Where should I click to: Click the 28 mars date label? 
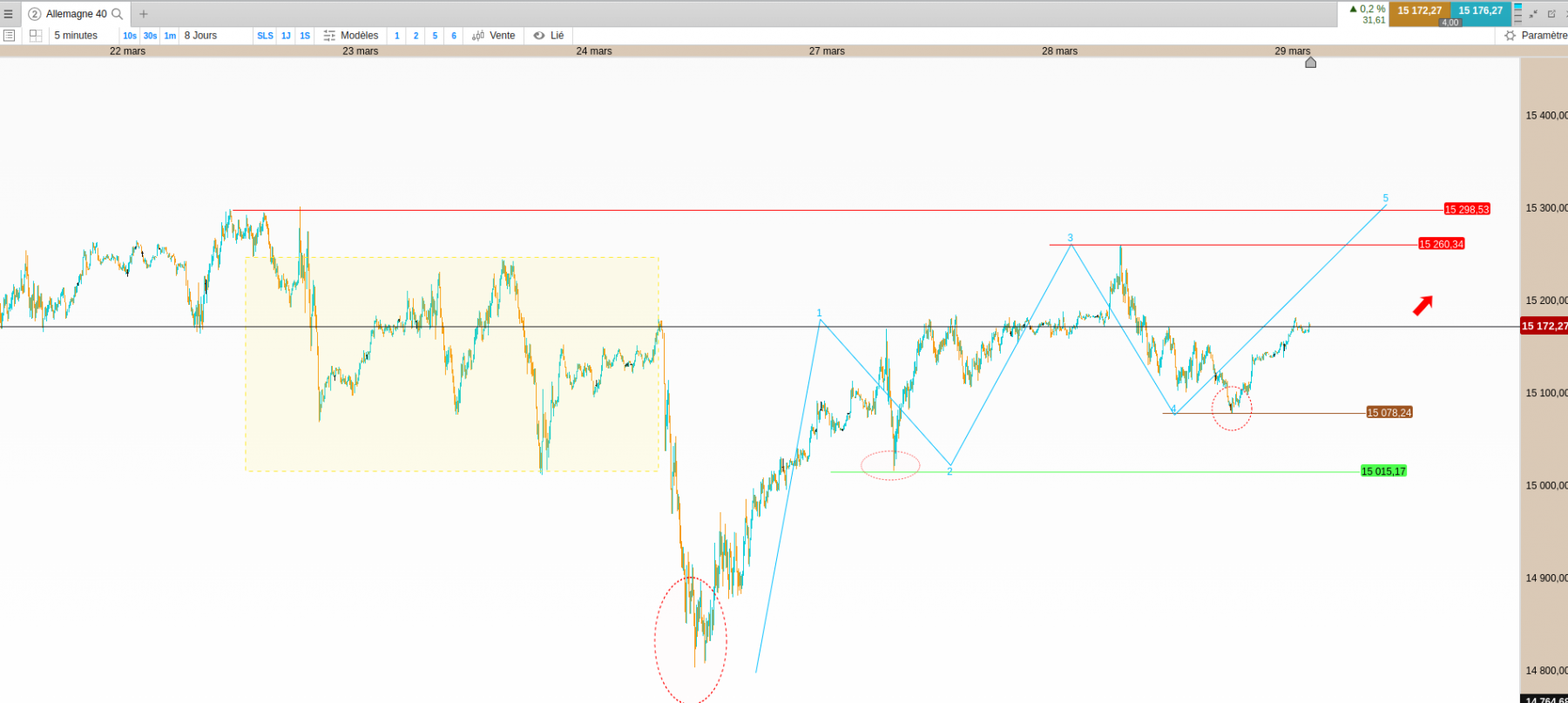[1060, 51]
